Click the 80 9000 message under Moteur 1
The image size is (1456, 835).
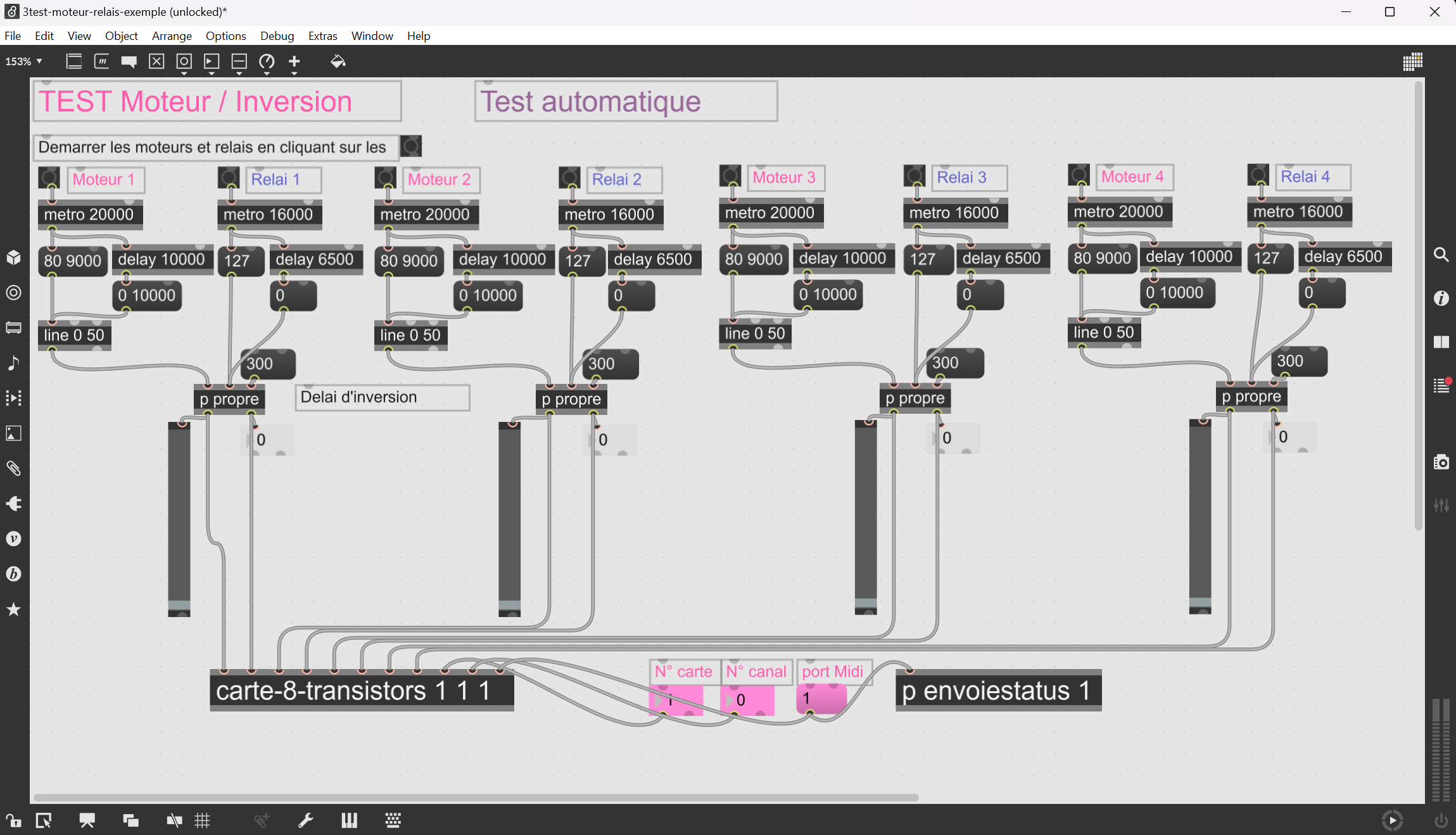coord(73,261)
